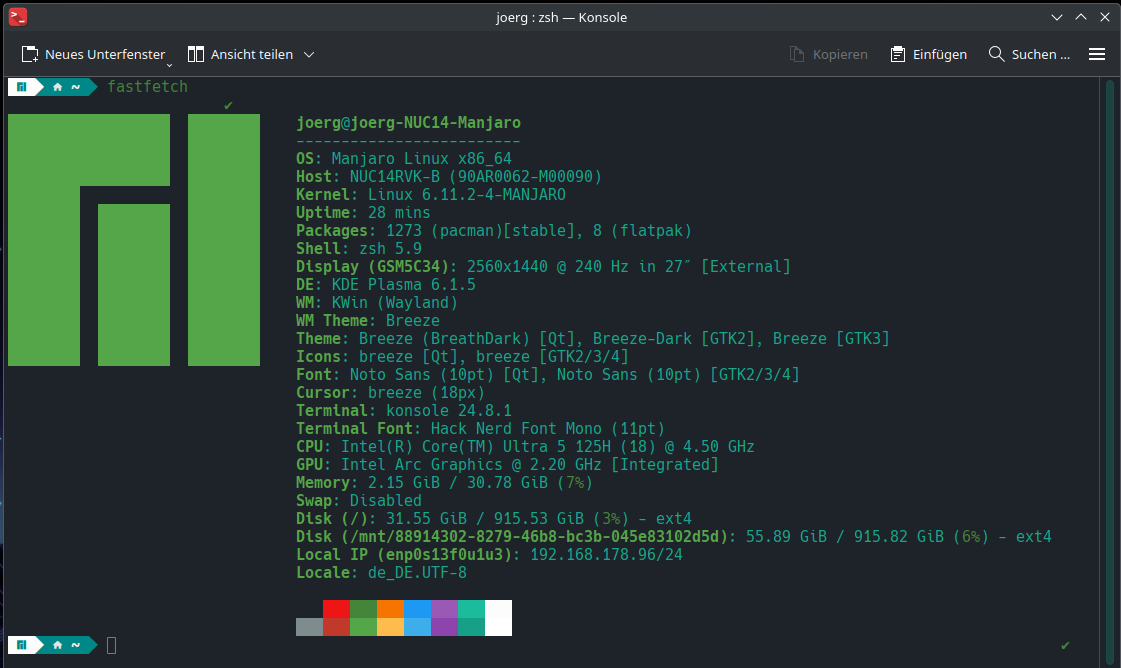Open search via Suchen button
1121x668 pixels.
tap(1029, 54)
